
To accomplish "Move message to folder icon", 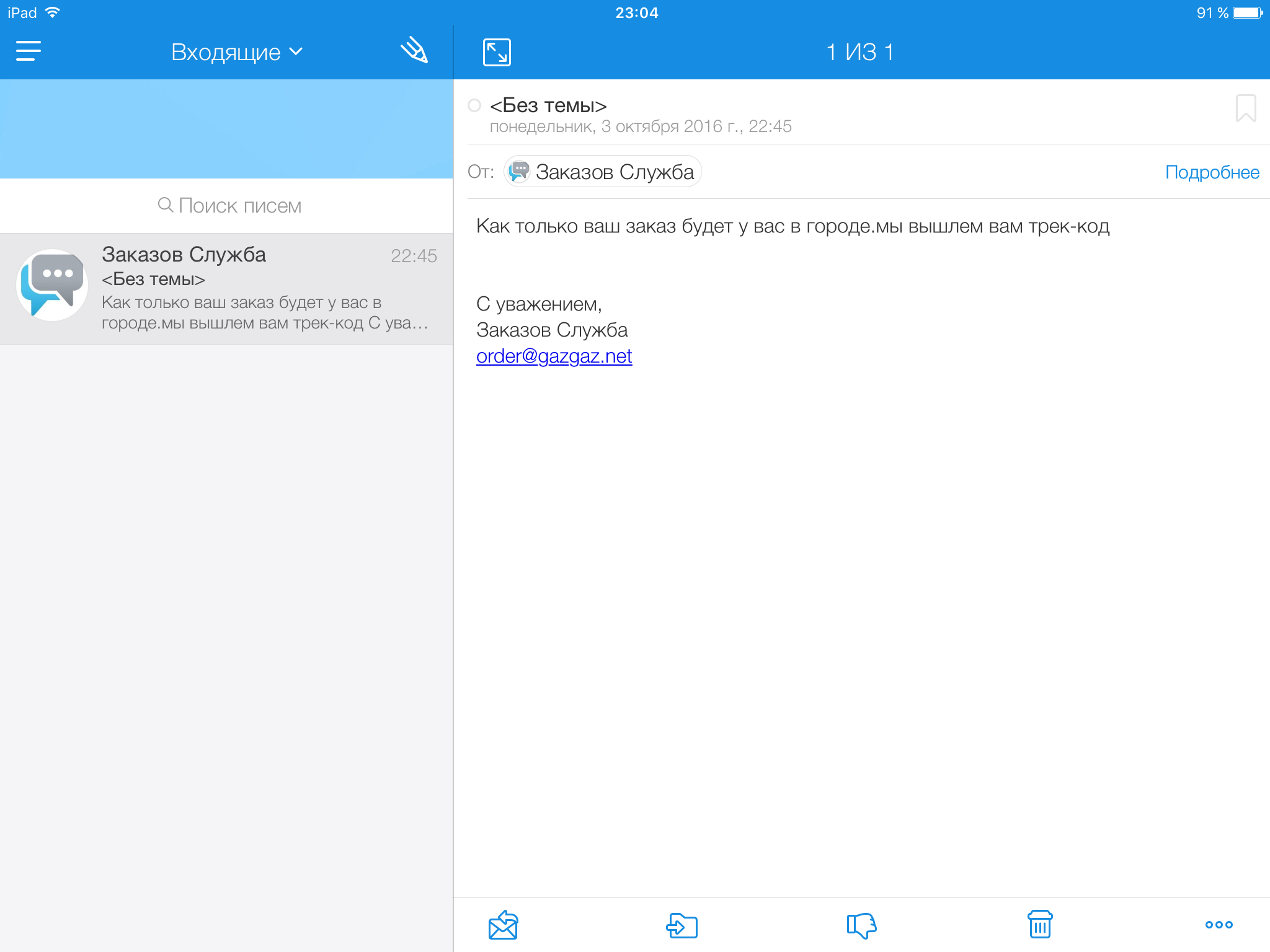I will (x=682, y=925).
